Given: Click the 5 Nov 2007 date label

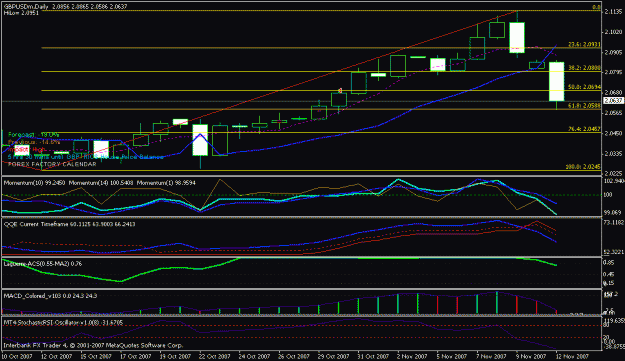Looking at the screenshot, I should click(452, 356).
